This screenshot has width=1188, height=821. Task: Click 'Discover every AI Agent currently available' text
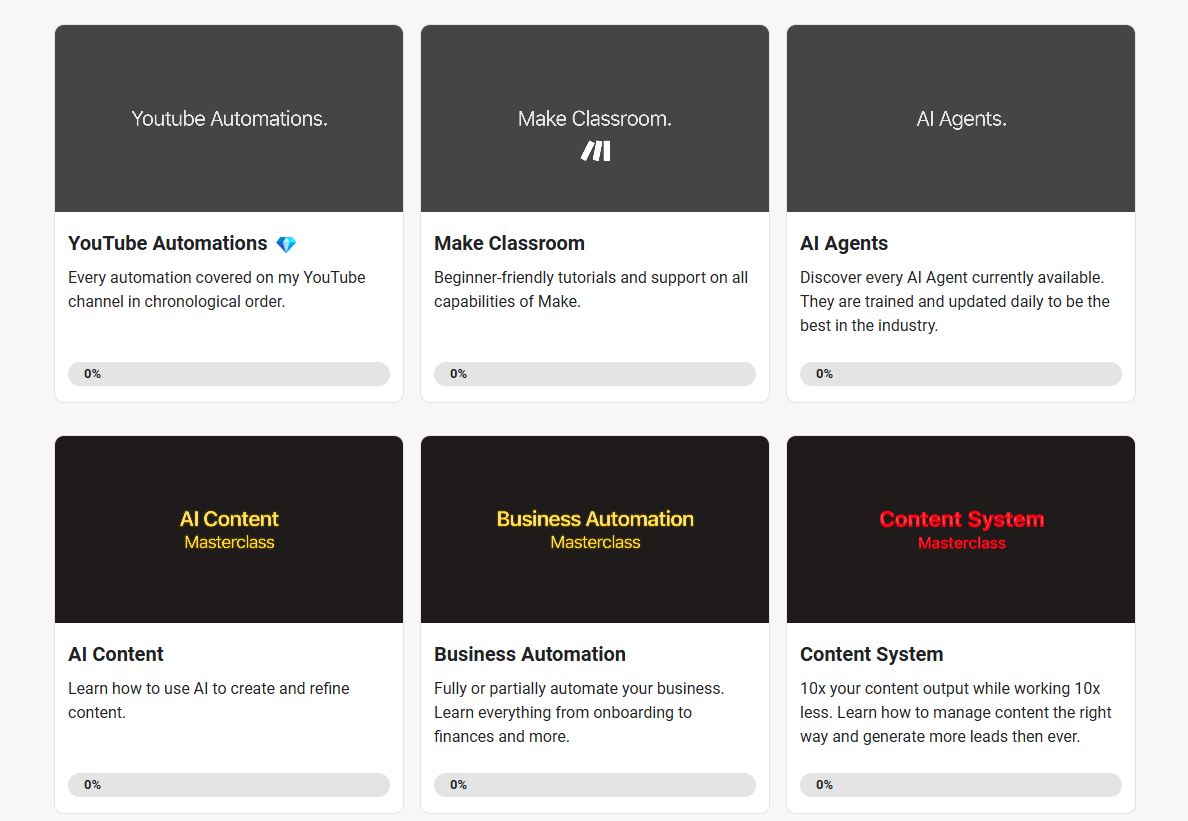[x=955, y=301]
